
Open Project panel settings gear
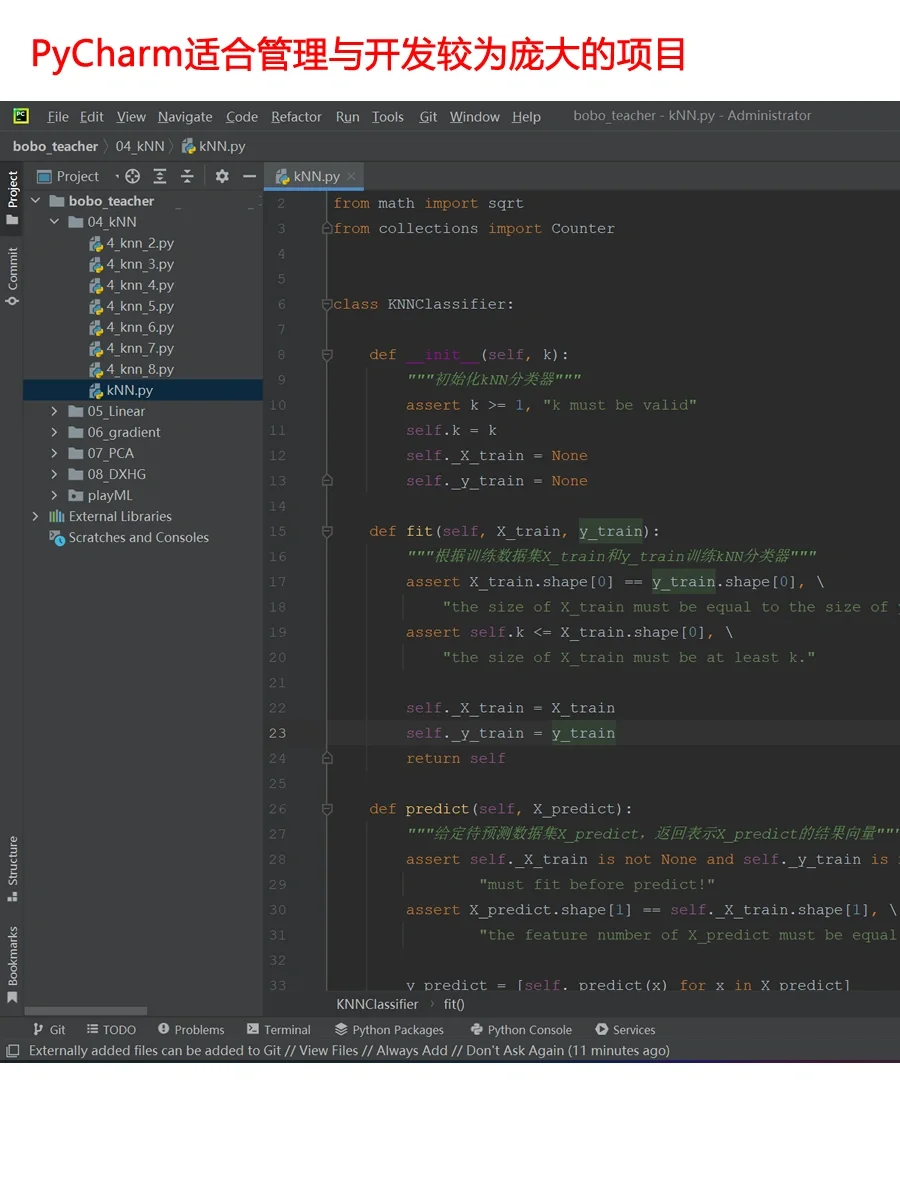click(x=222, y=176)
